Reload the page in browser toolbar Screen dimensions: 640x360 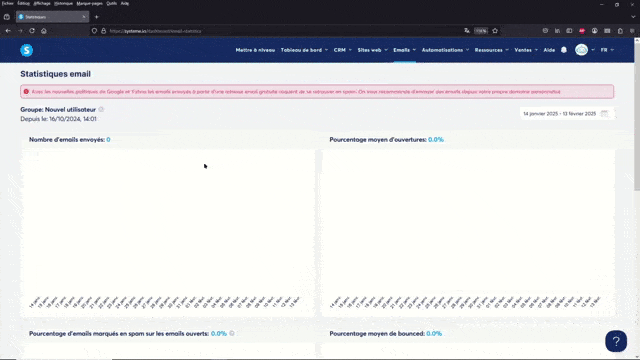tap(32, 31)
